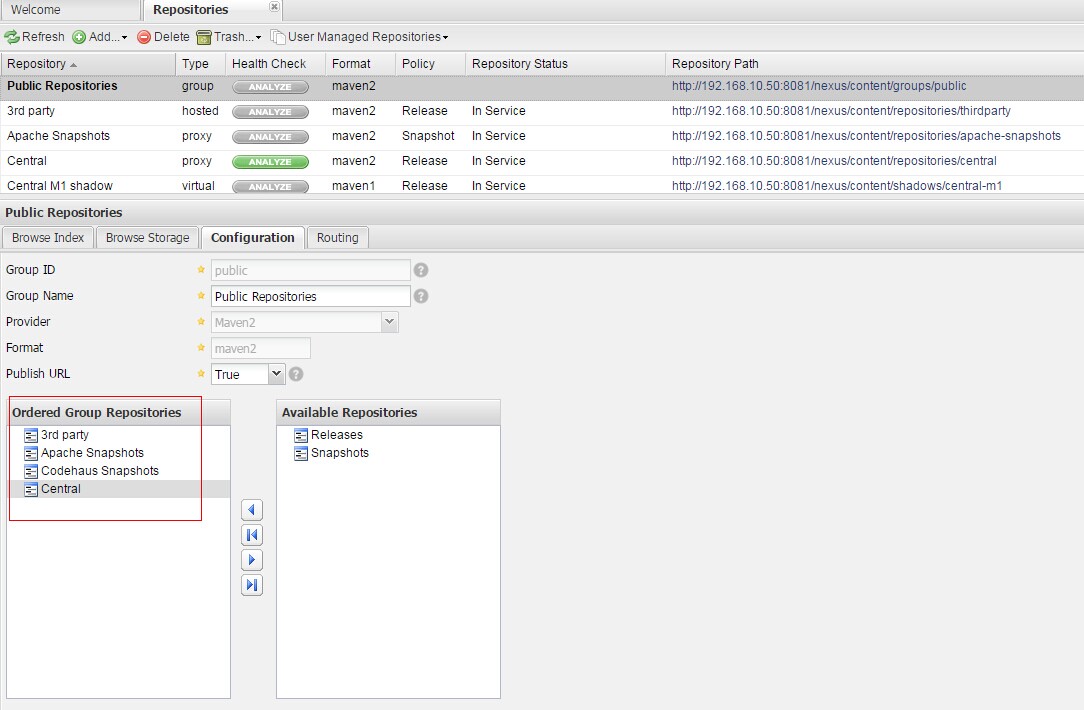Select the Configuration tab
1084x710 pixels.
coord(252,238)
